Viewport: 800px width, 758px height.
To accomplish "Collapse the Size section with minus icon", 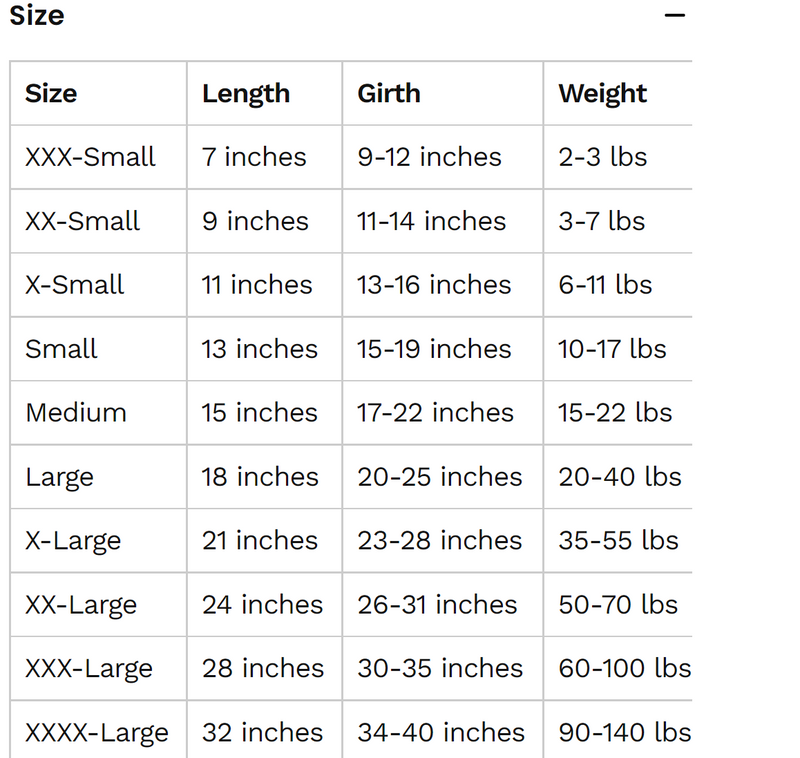I will point(674,15).
